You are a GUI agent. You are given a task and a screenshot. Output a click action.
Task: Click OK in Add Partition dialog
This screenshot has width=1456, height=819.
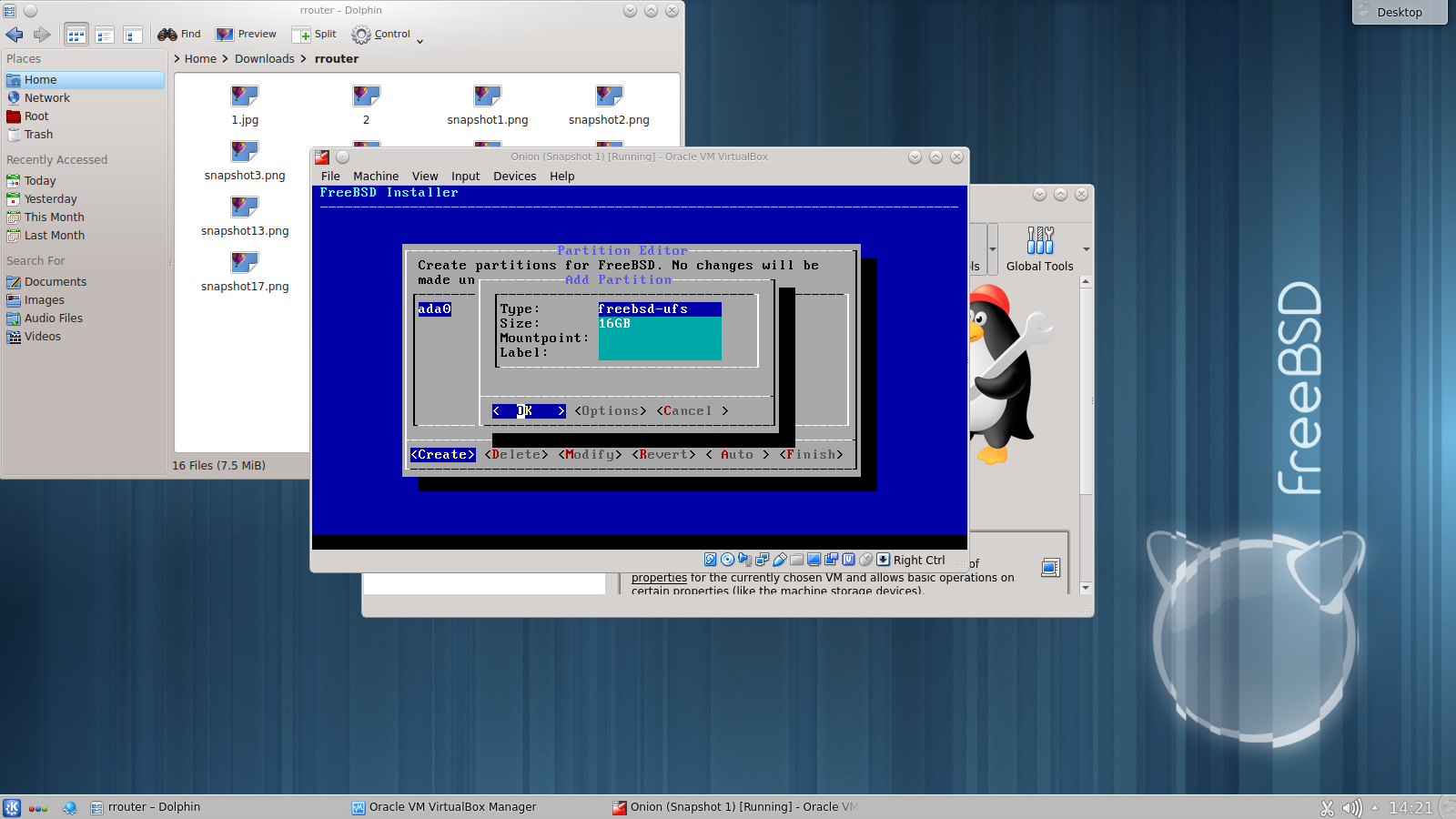pyautogui.click(x=529, y=411)
